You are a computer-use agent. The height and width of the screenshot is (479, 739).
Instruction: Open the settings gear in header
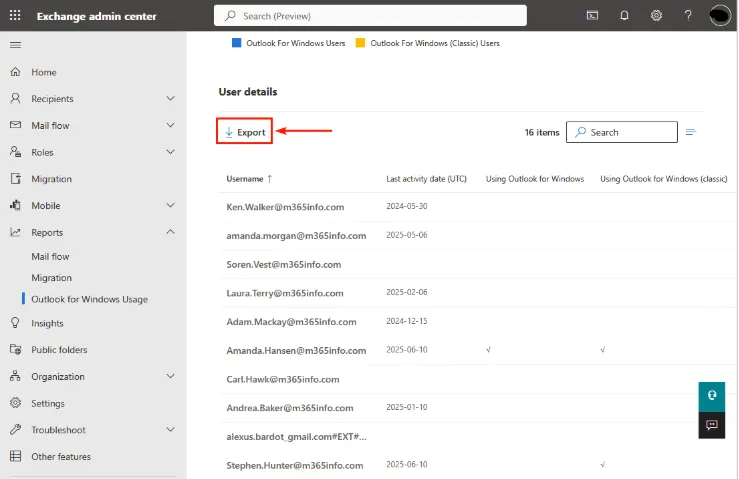[x=656, y=15]
